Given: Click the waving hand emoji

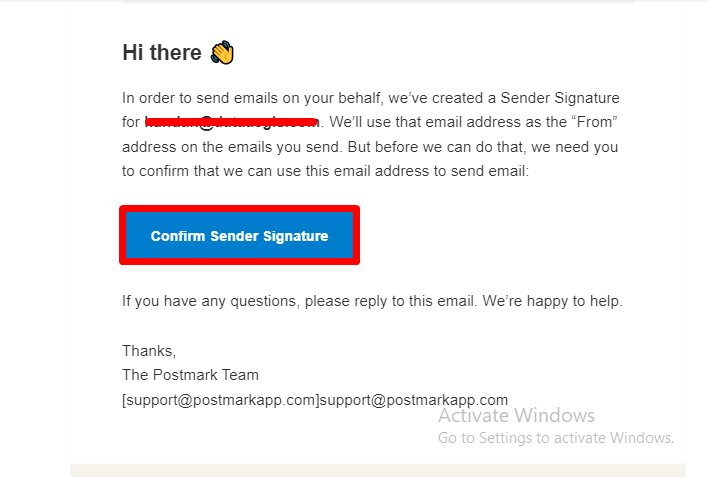Looking at the screenshot, I should 222,53.
